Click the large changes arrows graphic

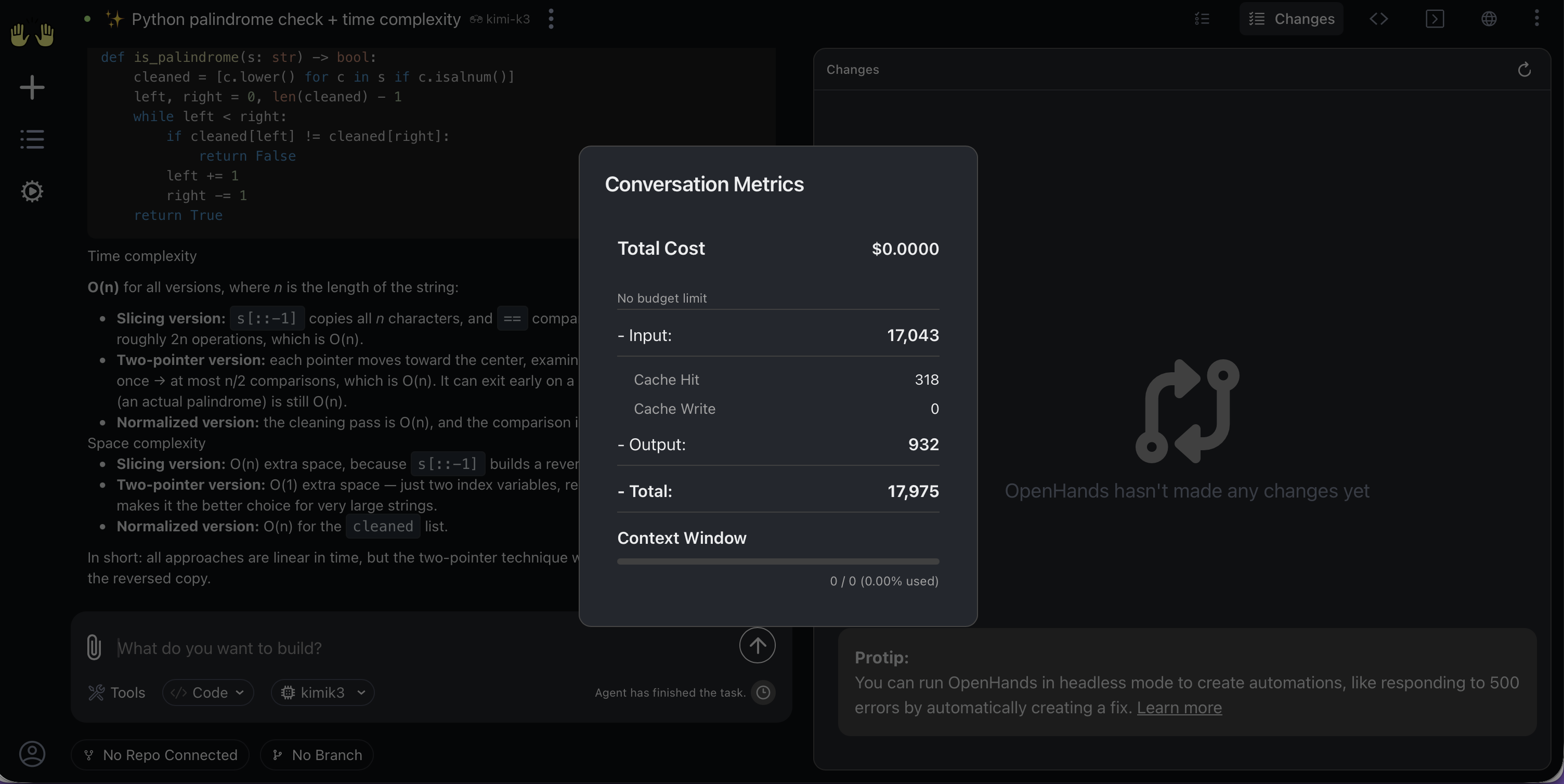coord(1187,411)
